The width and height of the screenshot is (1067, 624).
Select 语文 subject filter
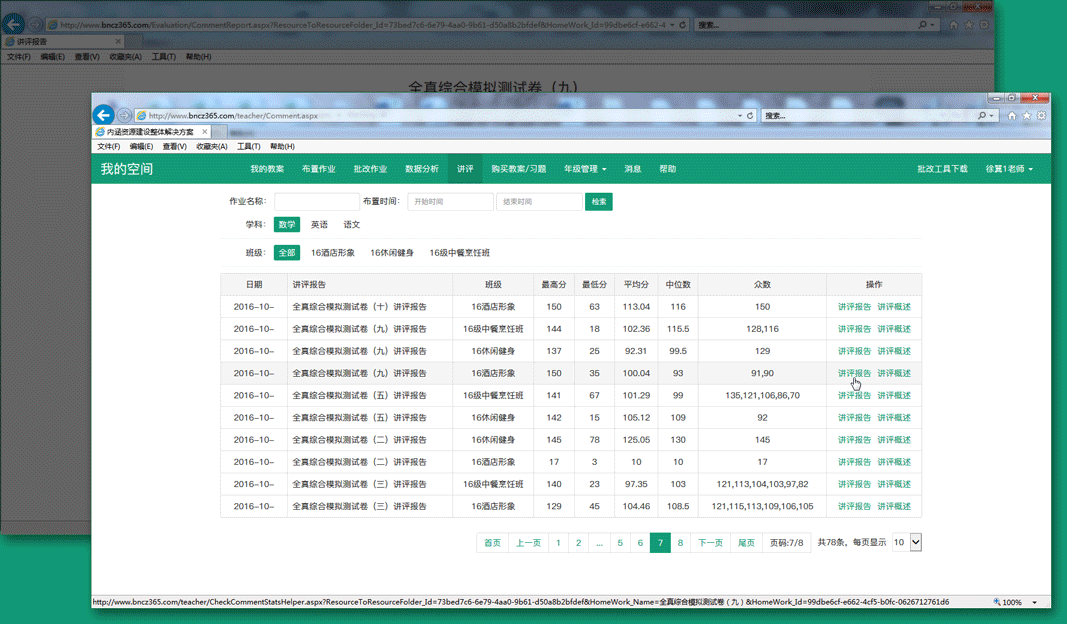pyautogui.click(x=352, y=225)
